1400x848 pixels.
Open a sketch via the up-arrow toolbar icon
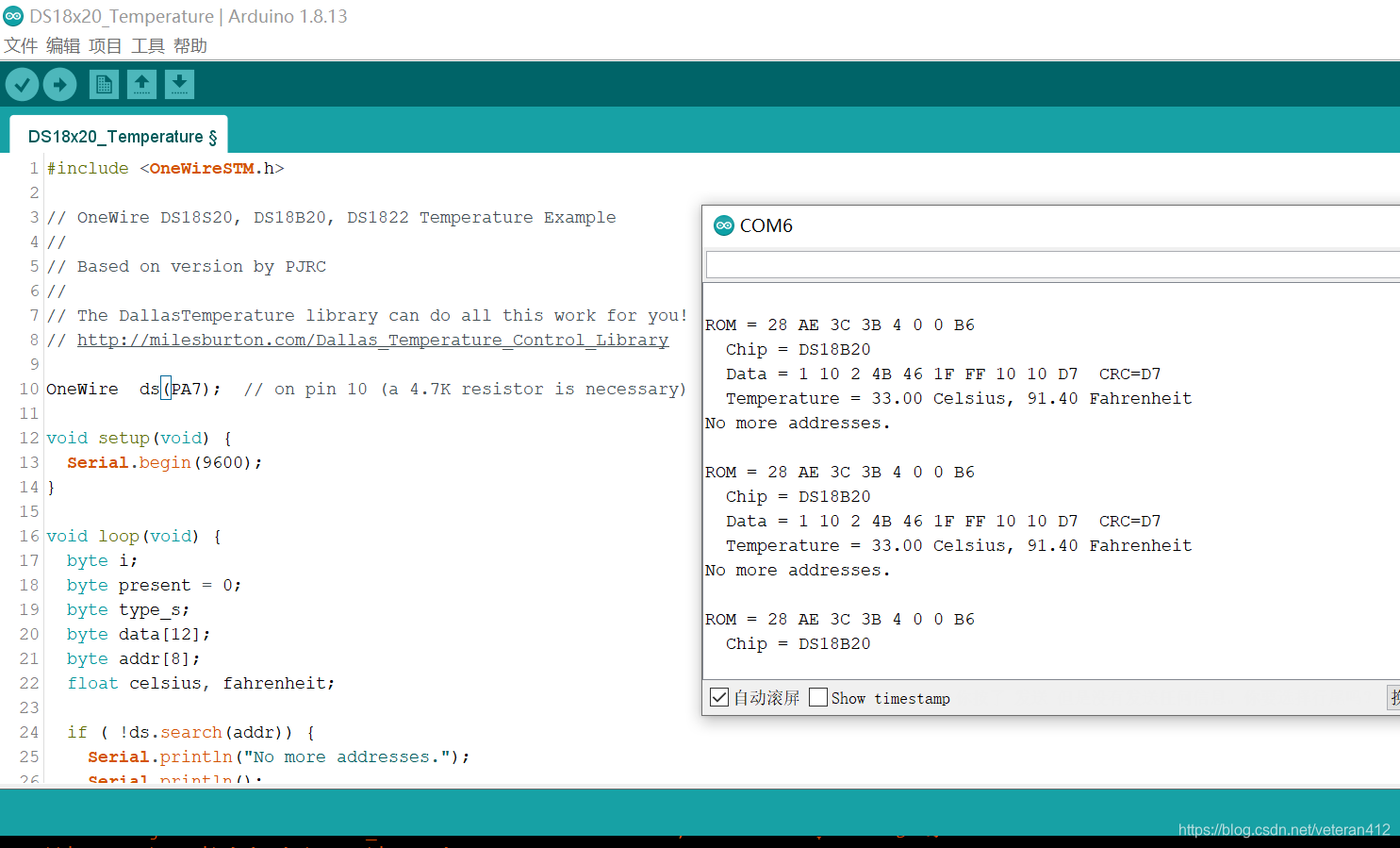point(141,84)
